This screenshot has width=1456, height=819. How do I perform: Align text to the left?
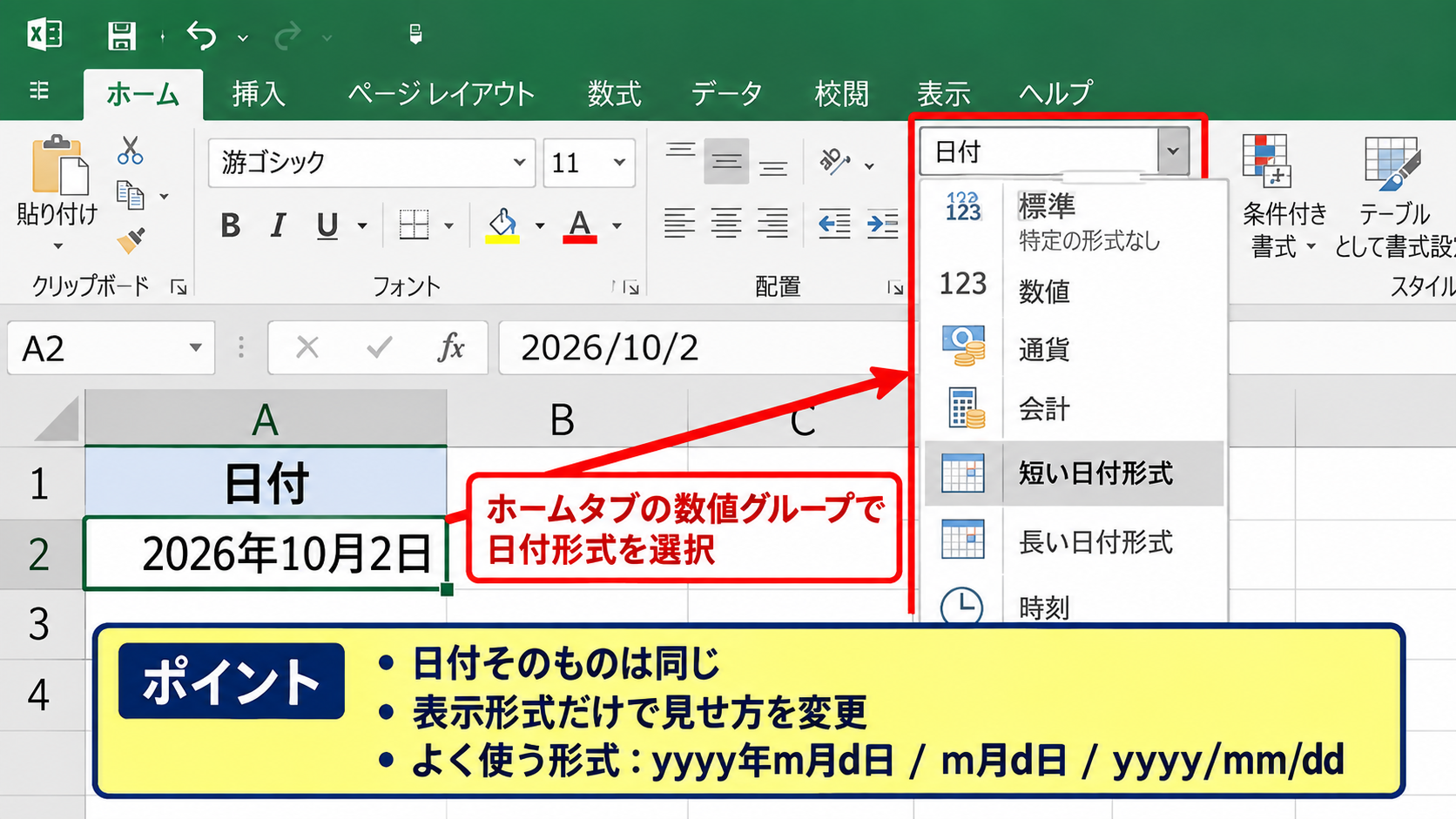click(x=679, y=224)
